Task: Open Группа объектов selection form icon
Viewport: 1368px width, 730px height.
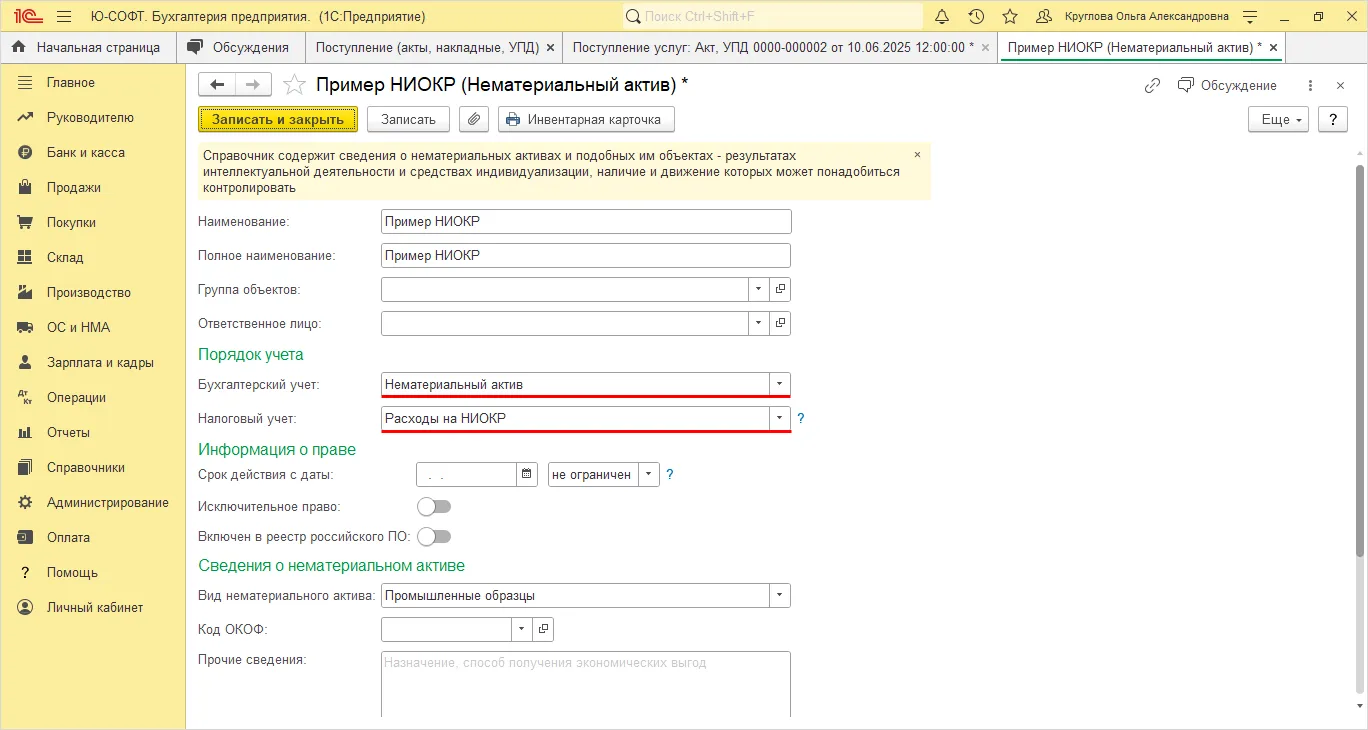Action: pos(781,289)
